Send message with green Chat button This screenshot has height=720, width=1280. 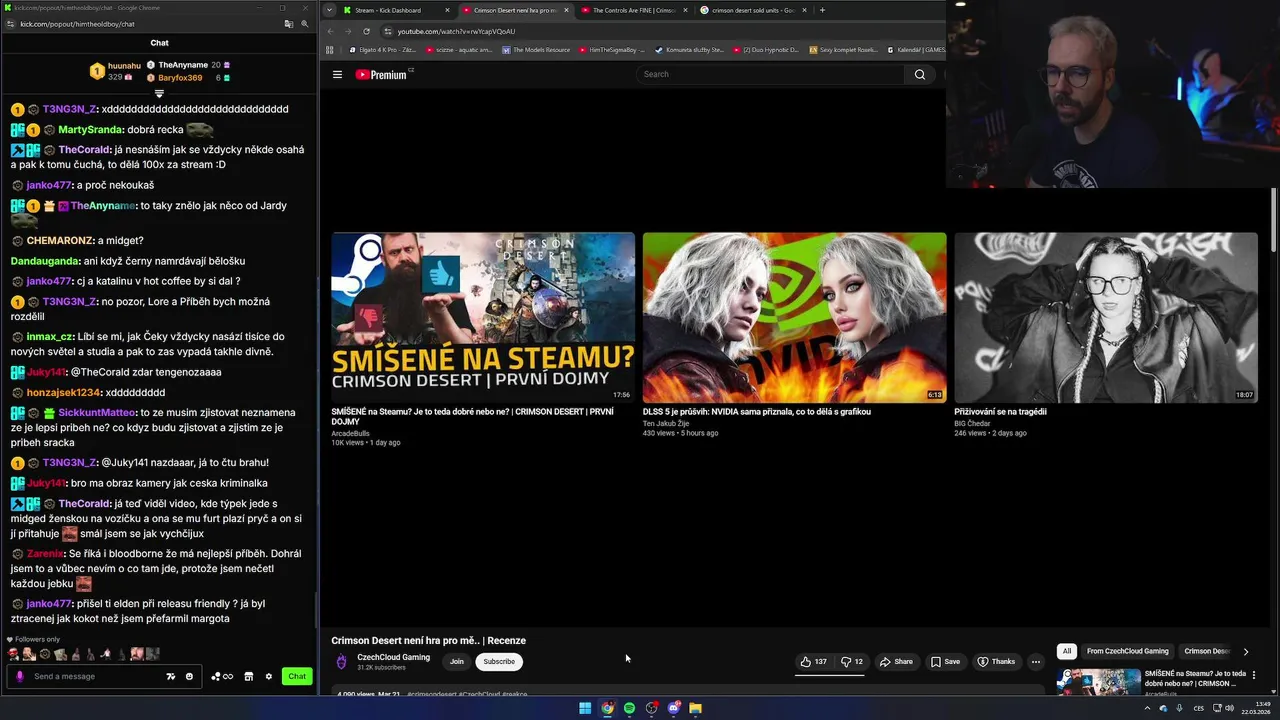pos(297,677)
